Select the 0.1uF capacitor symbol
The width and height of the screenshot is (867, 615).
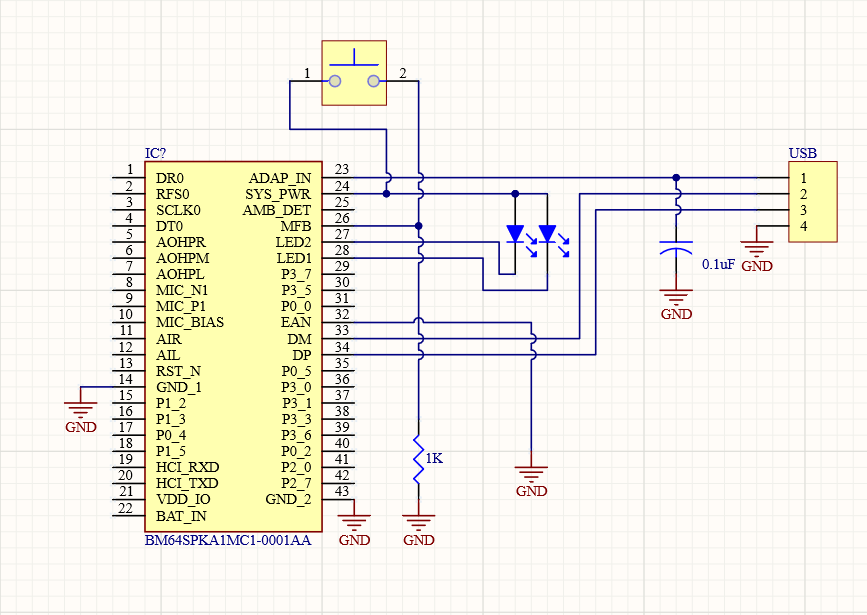click(x=676, y=248)
